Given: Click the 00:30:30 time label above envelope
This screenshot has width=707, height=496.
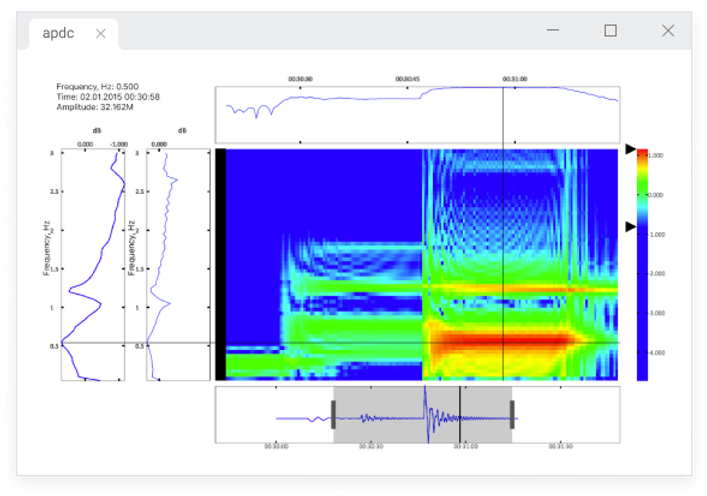Looking at the screenshot, I should coord(300,79).
